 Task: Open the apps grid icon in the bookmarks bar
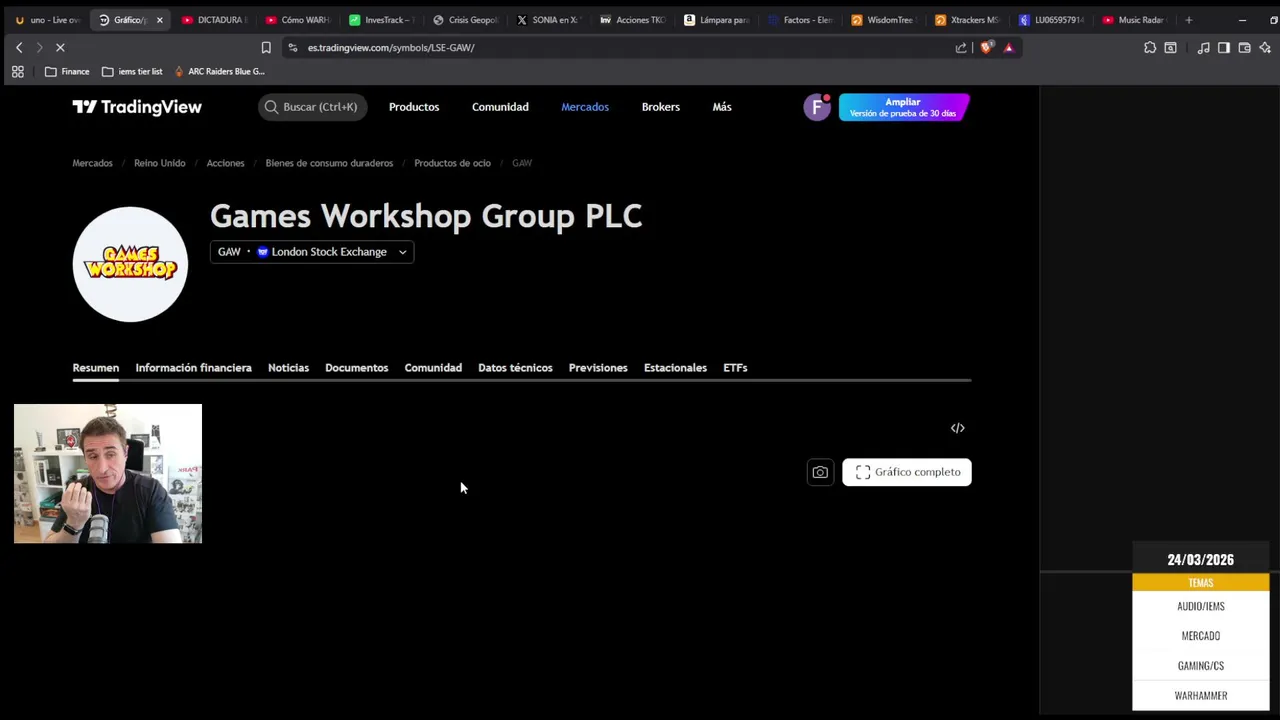tap(18, 71)
